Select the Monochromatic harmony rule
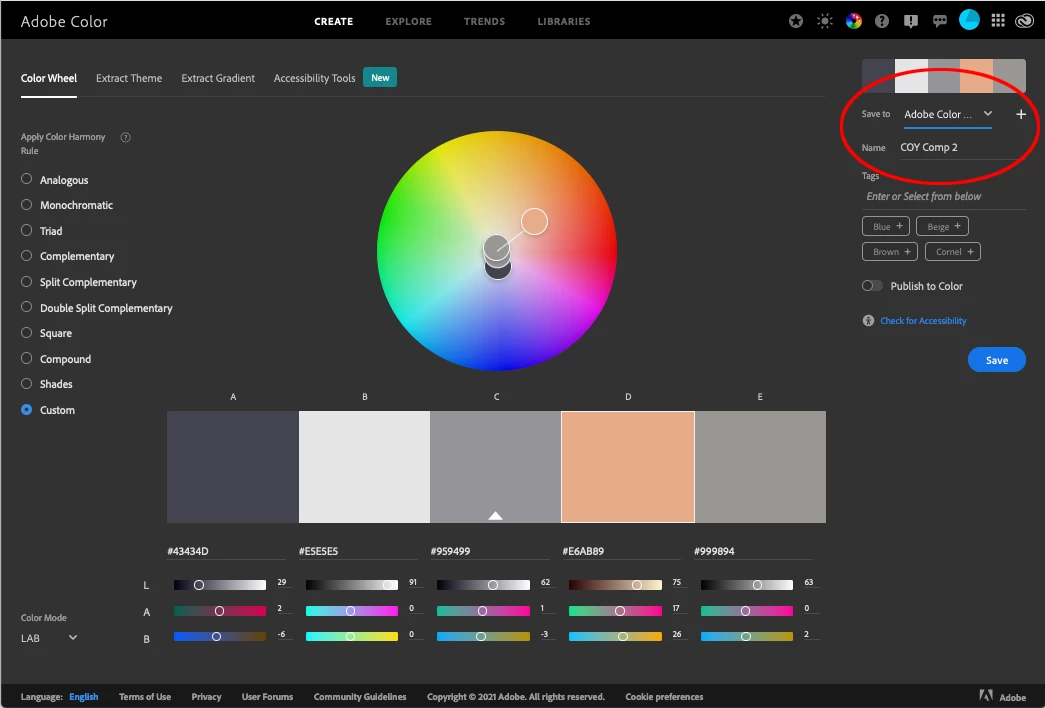 67,205
